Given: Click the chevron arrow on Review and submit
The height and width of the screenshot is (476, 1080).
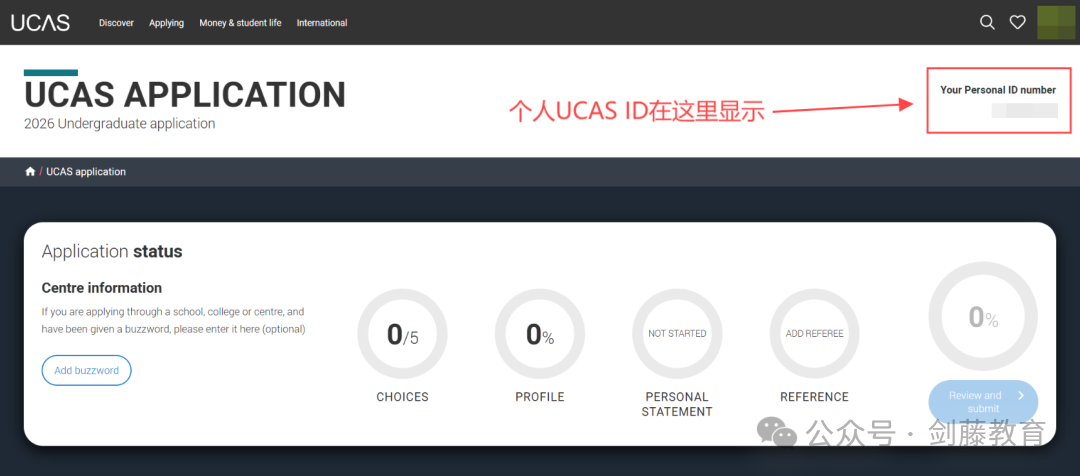Looking at the screenshot, I should click(x=1020, y=396).
